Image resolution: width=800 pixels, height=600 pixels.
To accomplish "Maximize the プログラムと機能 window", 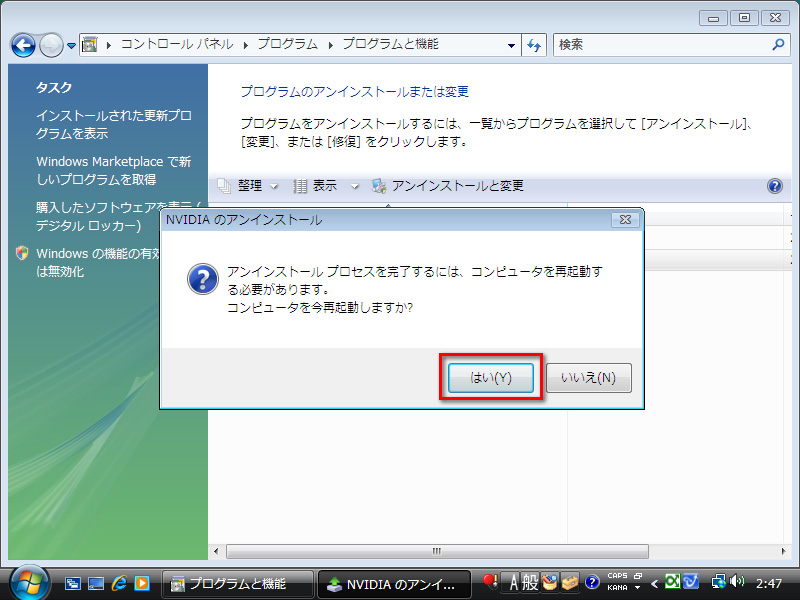I will point(744,18).
